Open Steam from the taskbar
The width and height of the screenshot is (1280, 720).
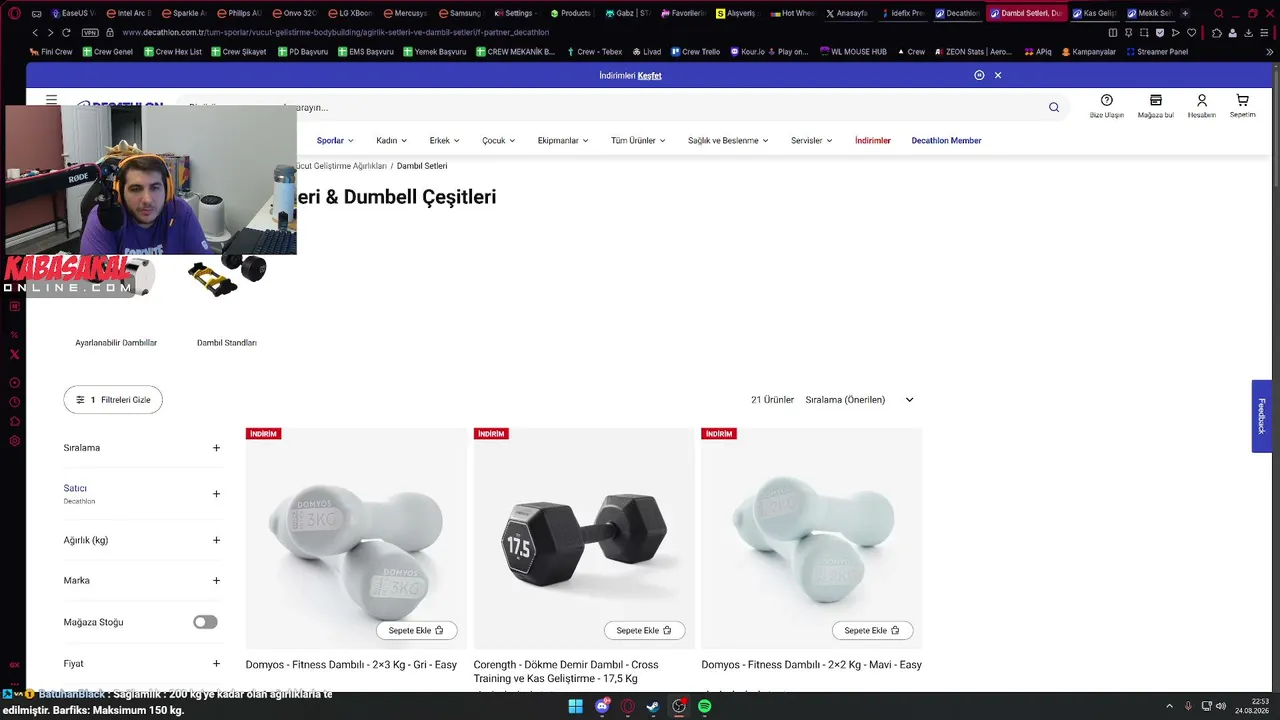coord(653,706)
